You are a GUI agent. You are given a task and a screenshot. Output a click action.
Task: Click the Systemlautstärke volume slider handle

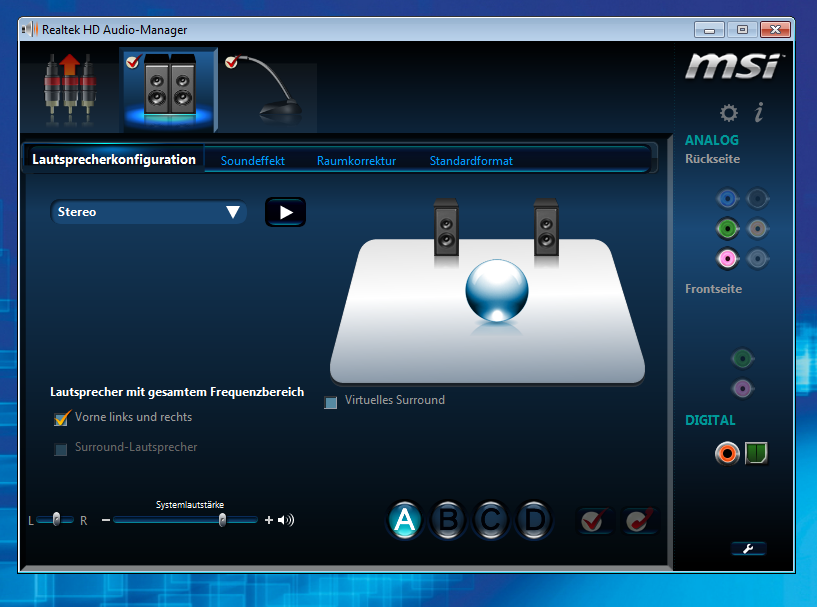222,519
